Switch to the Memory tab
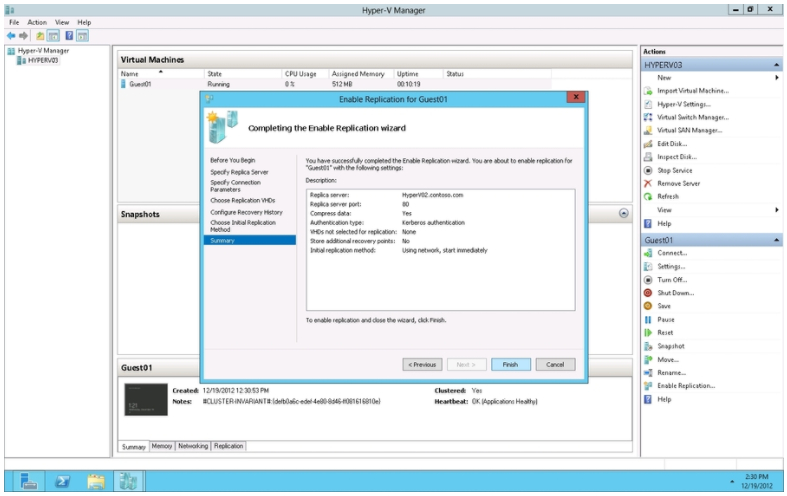The height and width of the screenshot is (496, 787). [162, 446]
